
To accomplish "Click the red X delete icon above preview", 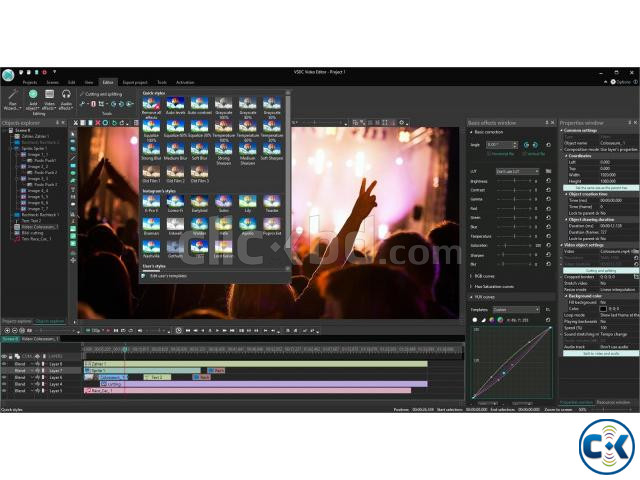I will 98,122.
